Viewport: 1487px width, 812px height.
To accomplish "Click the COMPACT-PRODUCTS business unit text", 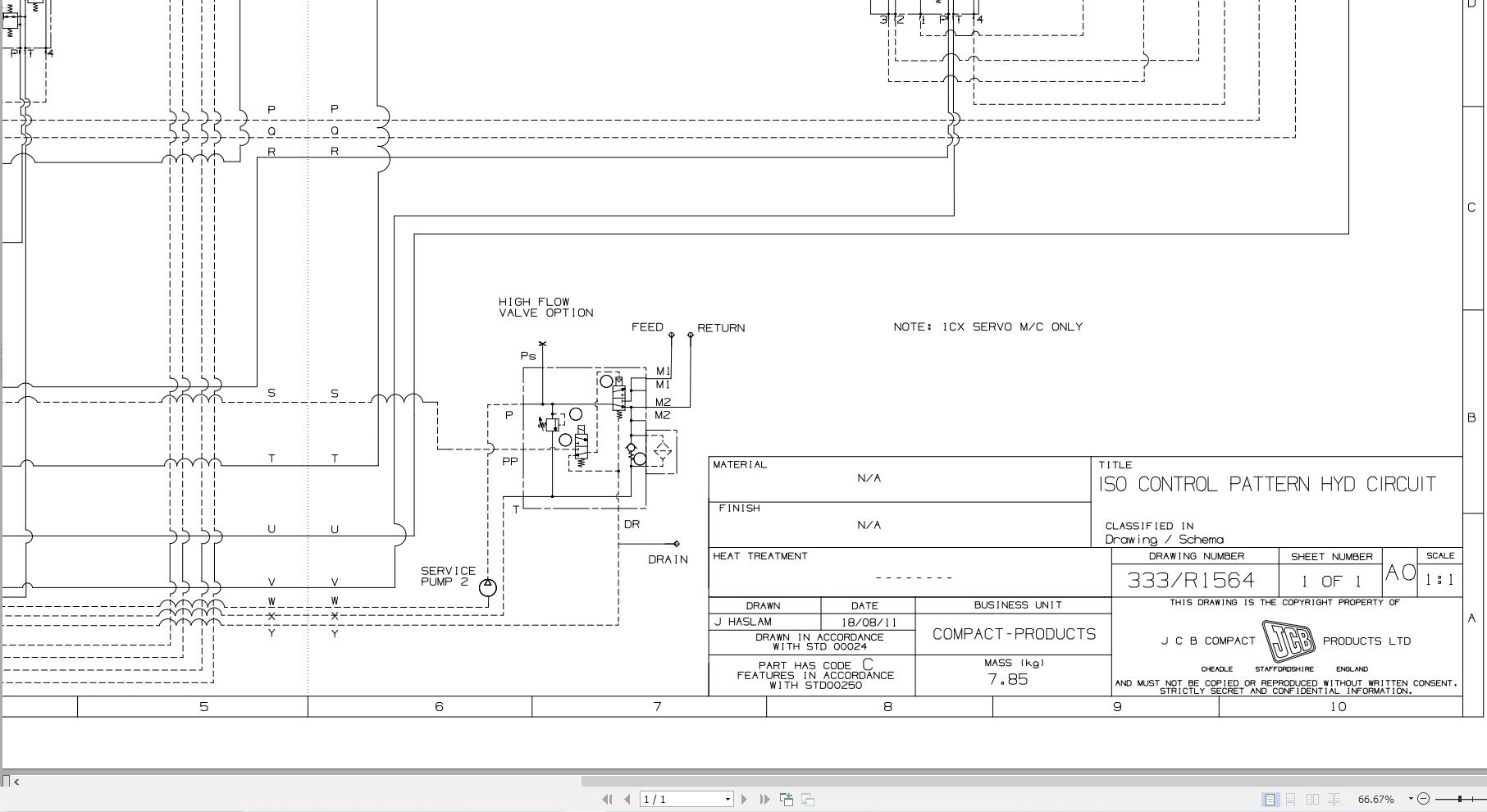I will [x=1014, y=634].
